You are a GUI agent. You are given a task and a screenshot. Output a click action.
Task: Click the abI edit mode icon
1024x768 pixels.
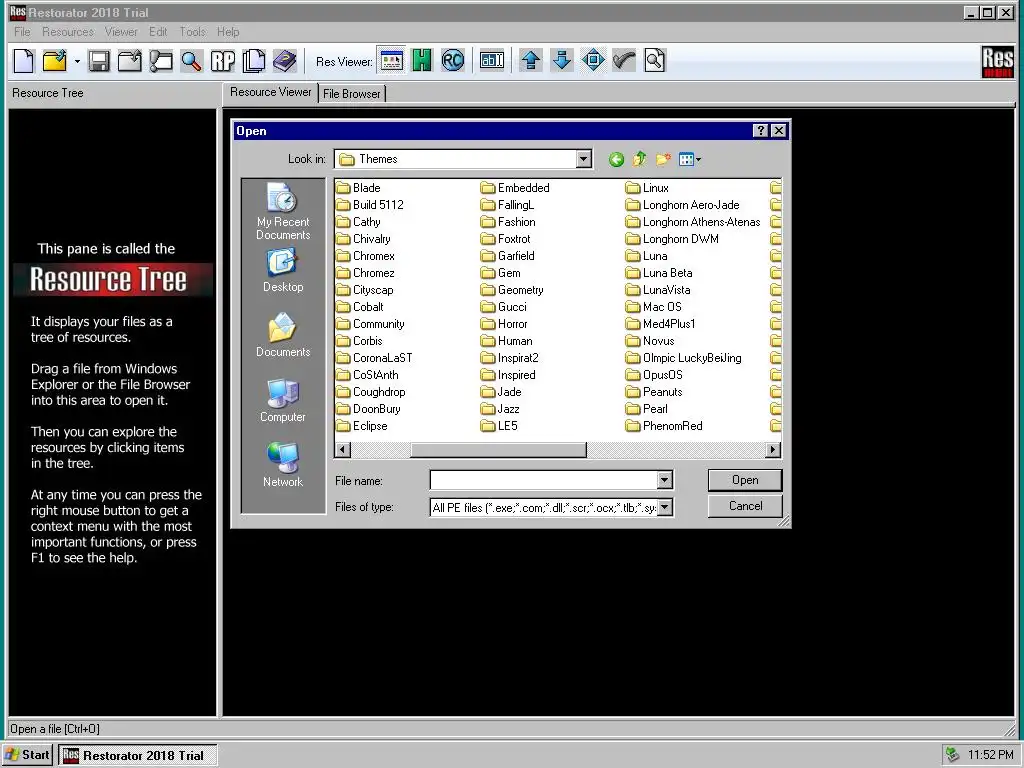click(492, 61)
